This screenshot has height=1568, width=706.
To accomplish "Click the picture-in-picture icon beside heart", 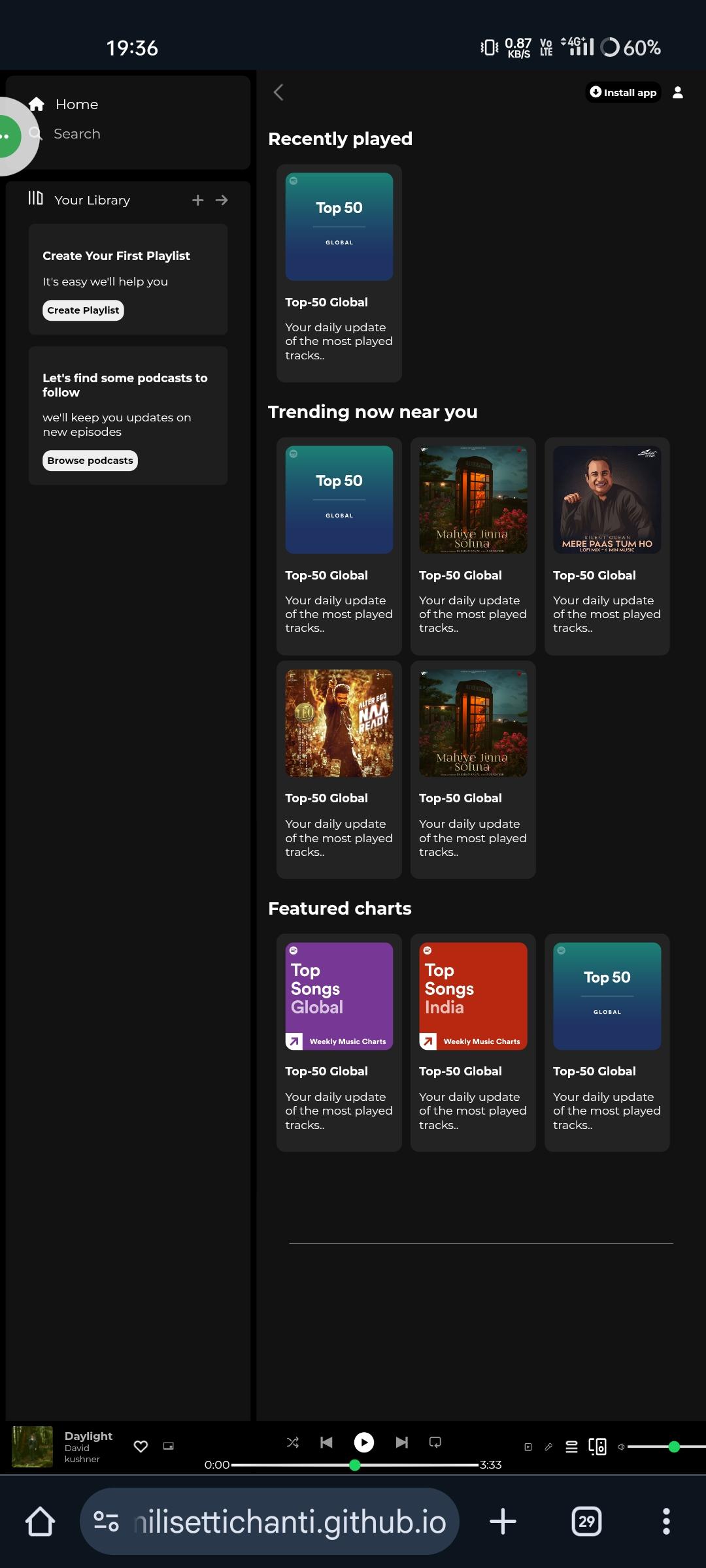I will 169,1446.
